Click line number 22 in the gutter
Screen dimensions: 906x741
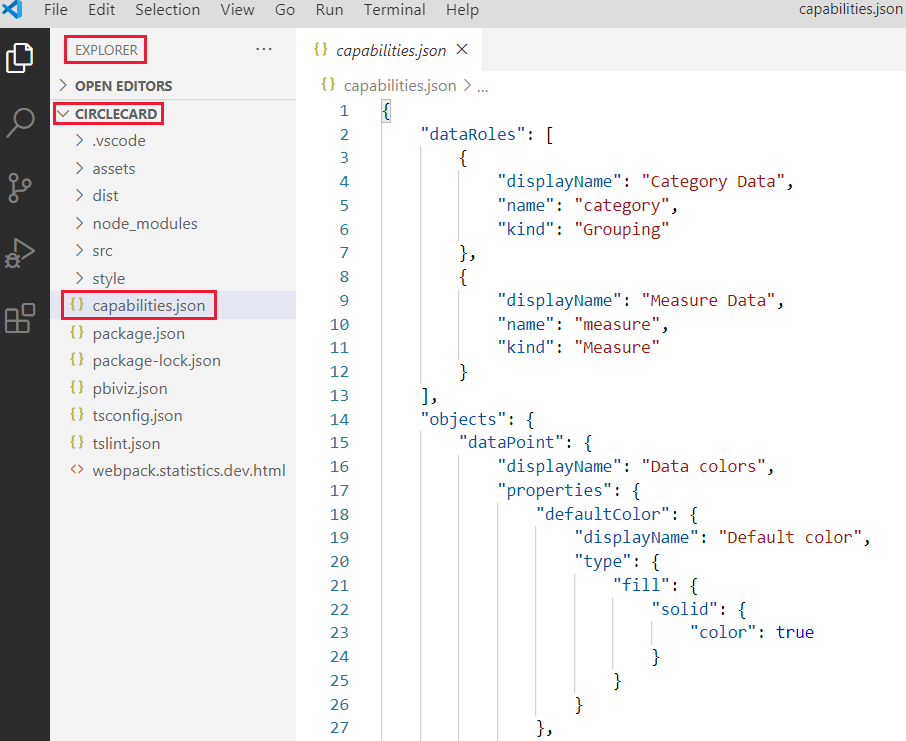pyautogui.click(x=339, y=608)
